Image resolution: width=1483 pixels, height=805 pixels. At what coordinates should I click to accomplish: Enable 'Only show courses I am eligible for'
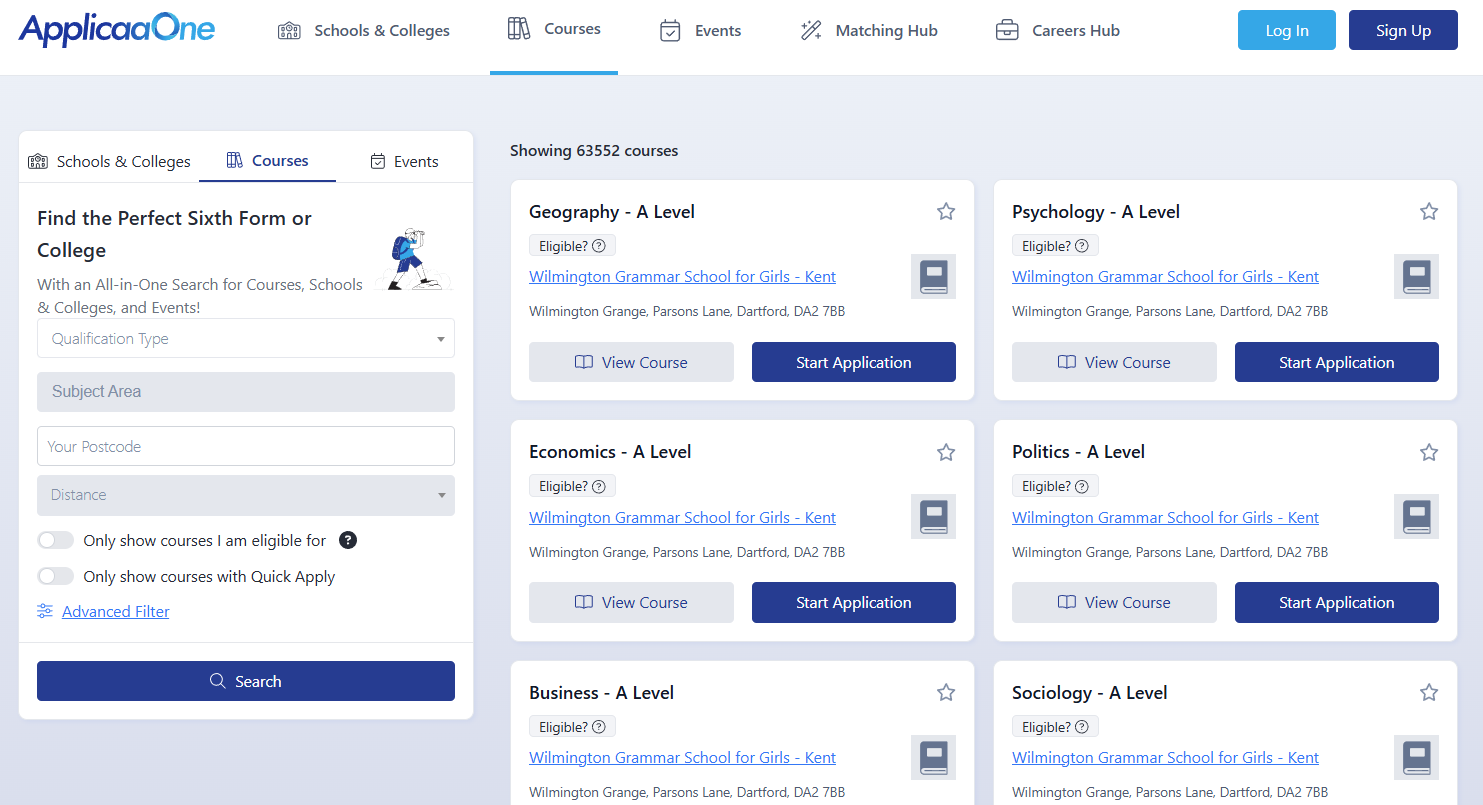(x=55, y=540)
